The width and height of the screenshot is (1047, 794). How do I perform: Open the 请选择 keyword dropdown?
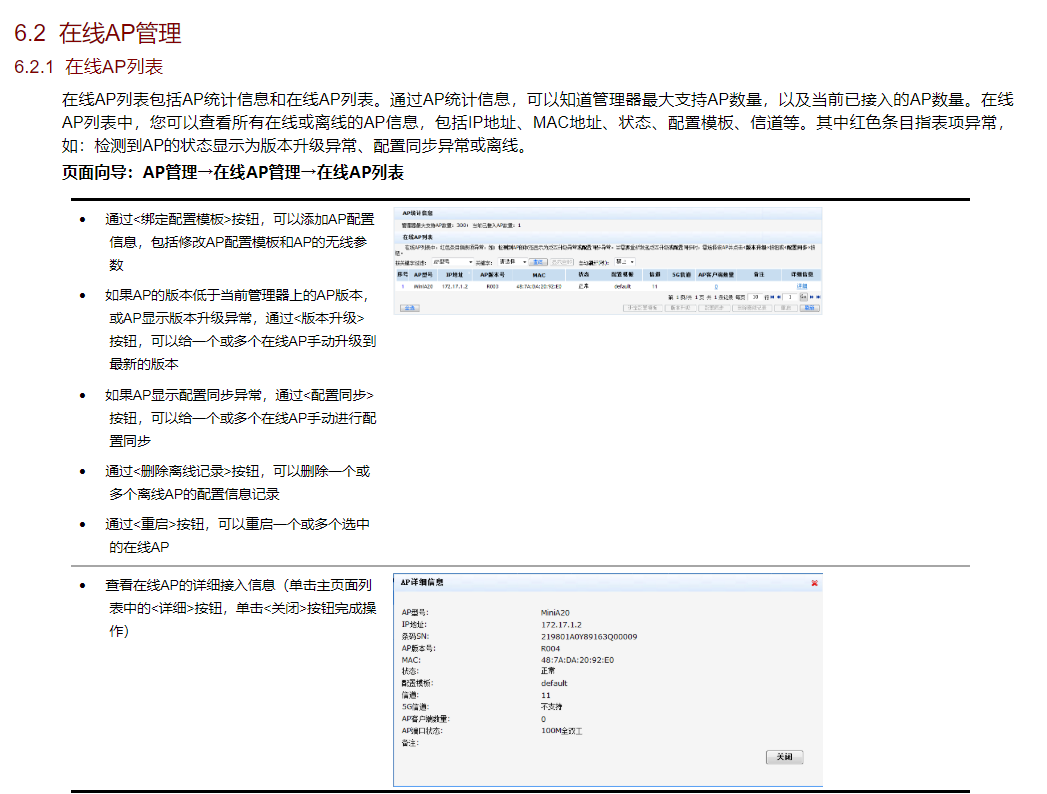point(513,262)
